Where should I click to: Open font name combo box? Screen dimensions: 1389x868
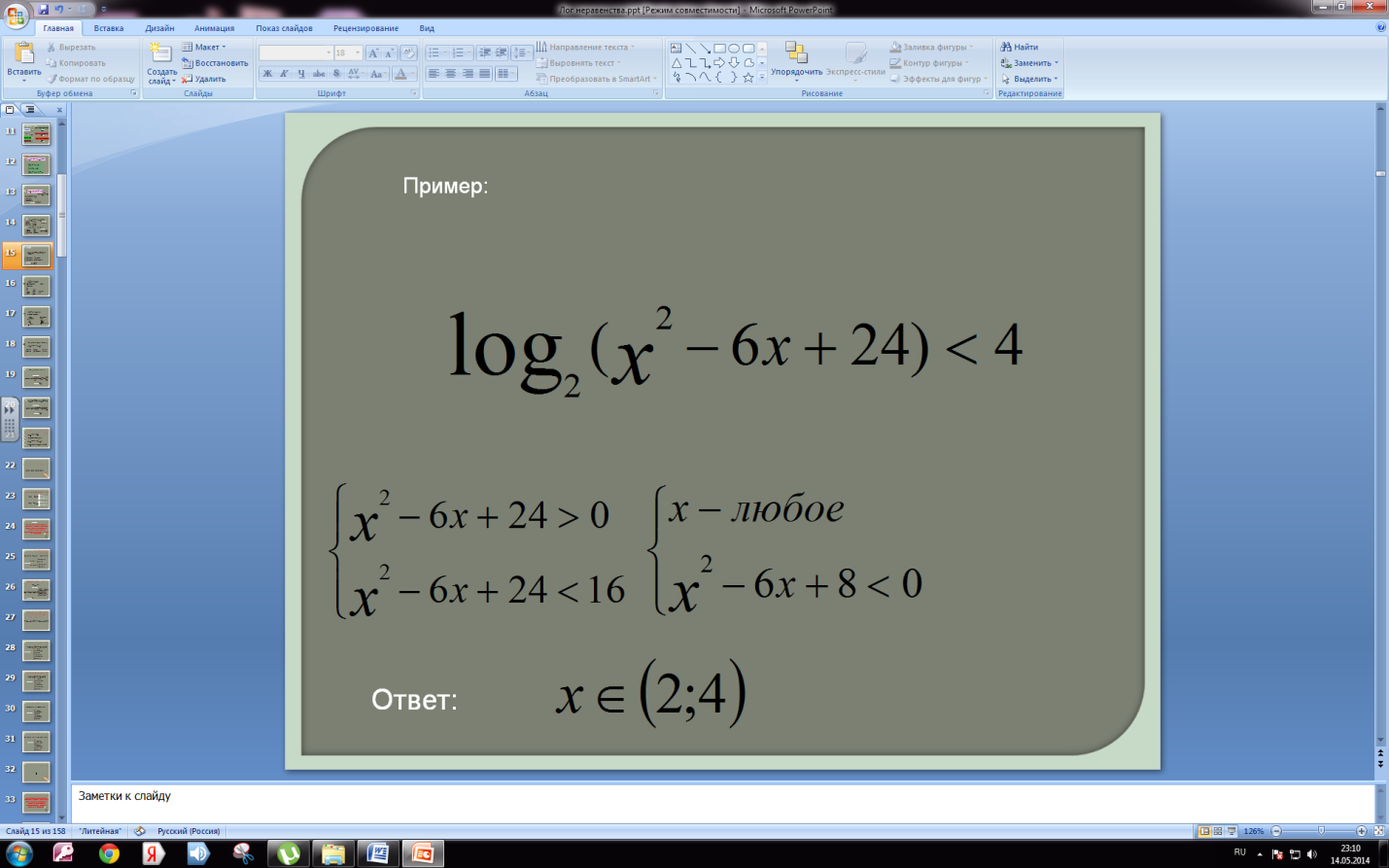(x=295, y=52)
